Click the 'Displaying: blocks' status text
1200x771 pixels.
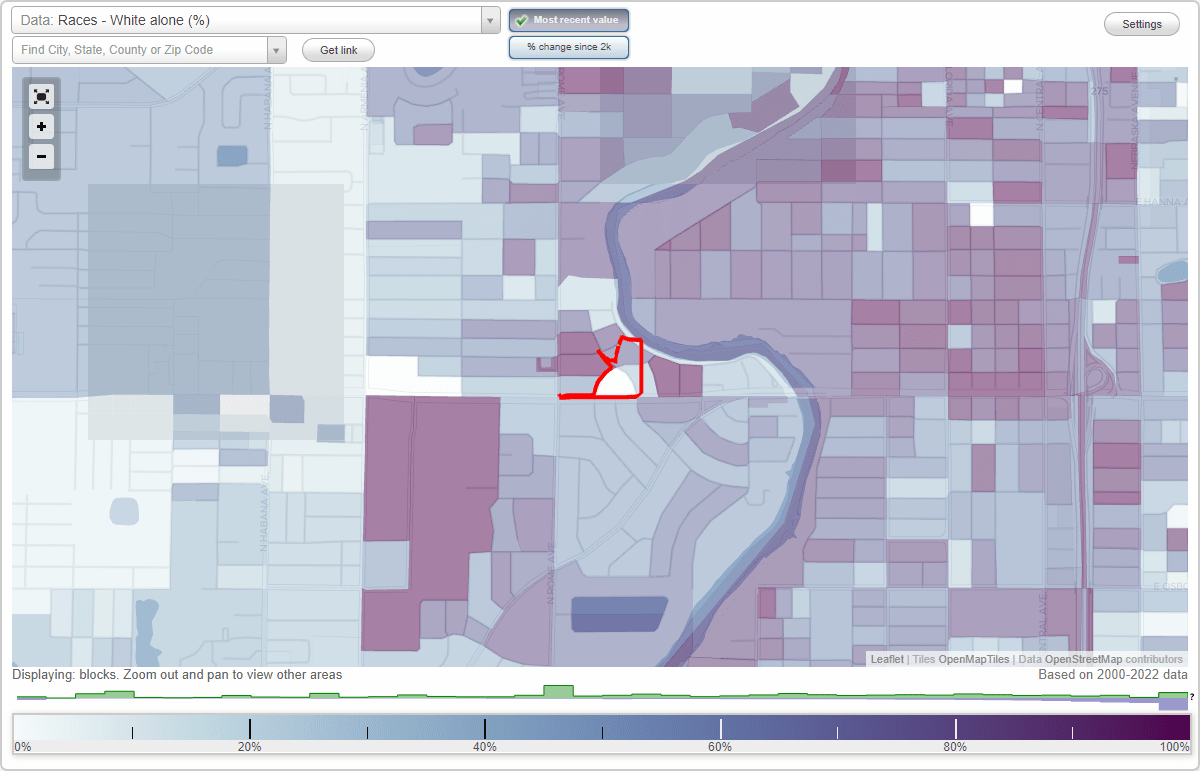click(x=178, y=675)
